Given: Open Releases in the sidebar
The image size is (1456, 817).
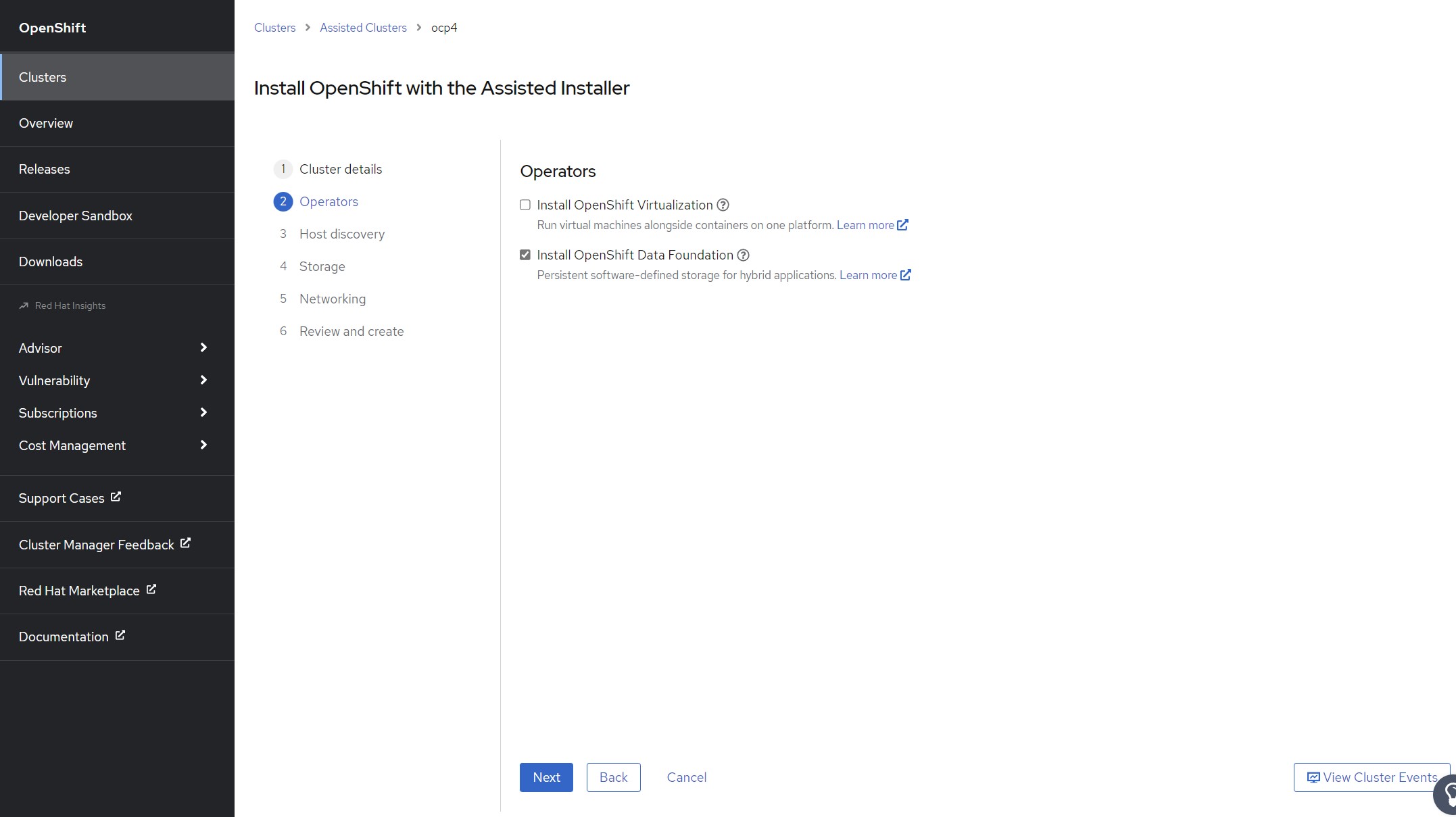Looking at the screenshot, I should [x=117, y=169].
